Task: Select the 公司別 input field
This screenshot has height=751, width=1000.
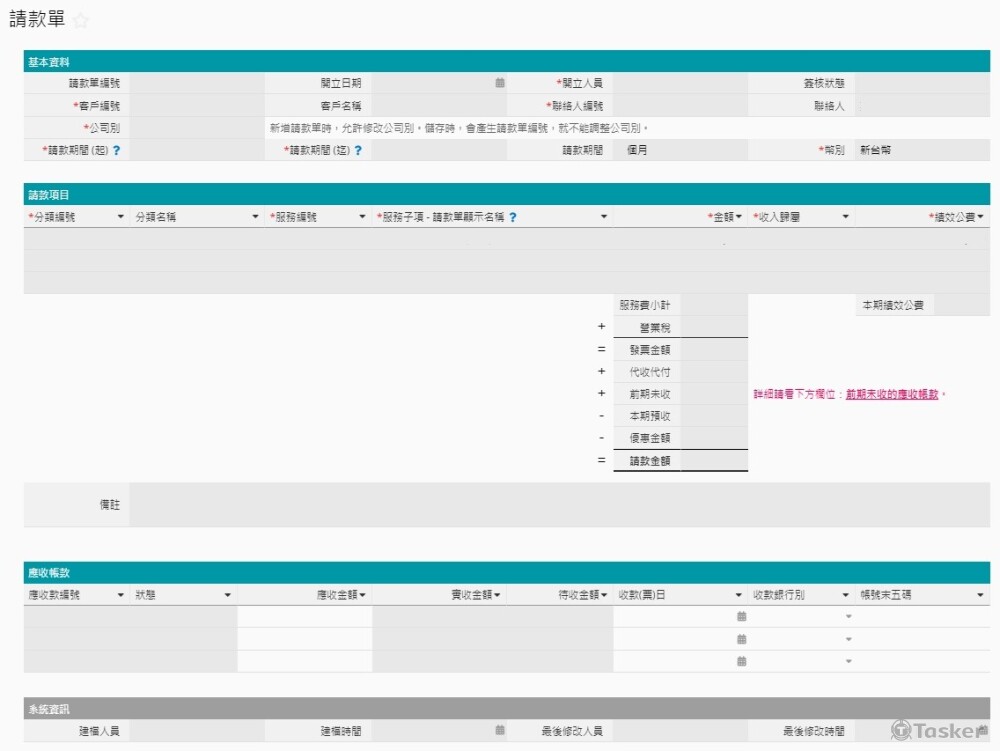Action: pyautogui.click(x=196, y=128)
